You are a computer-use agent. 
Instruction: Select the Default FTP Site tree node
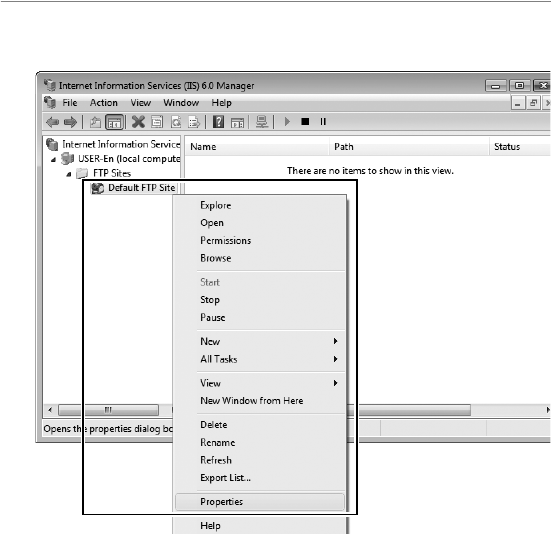click(141, 188)
